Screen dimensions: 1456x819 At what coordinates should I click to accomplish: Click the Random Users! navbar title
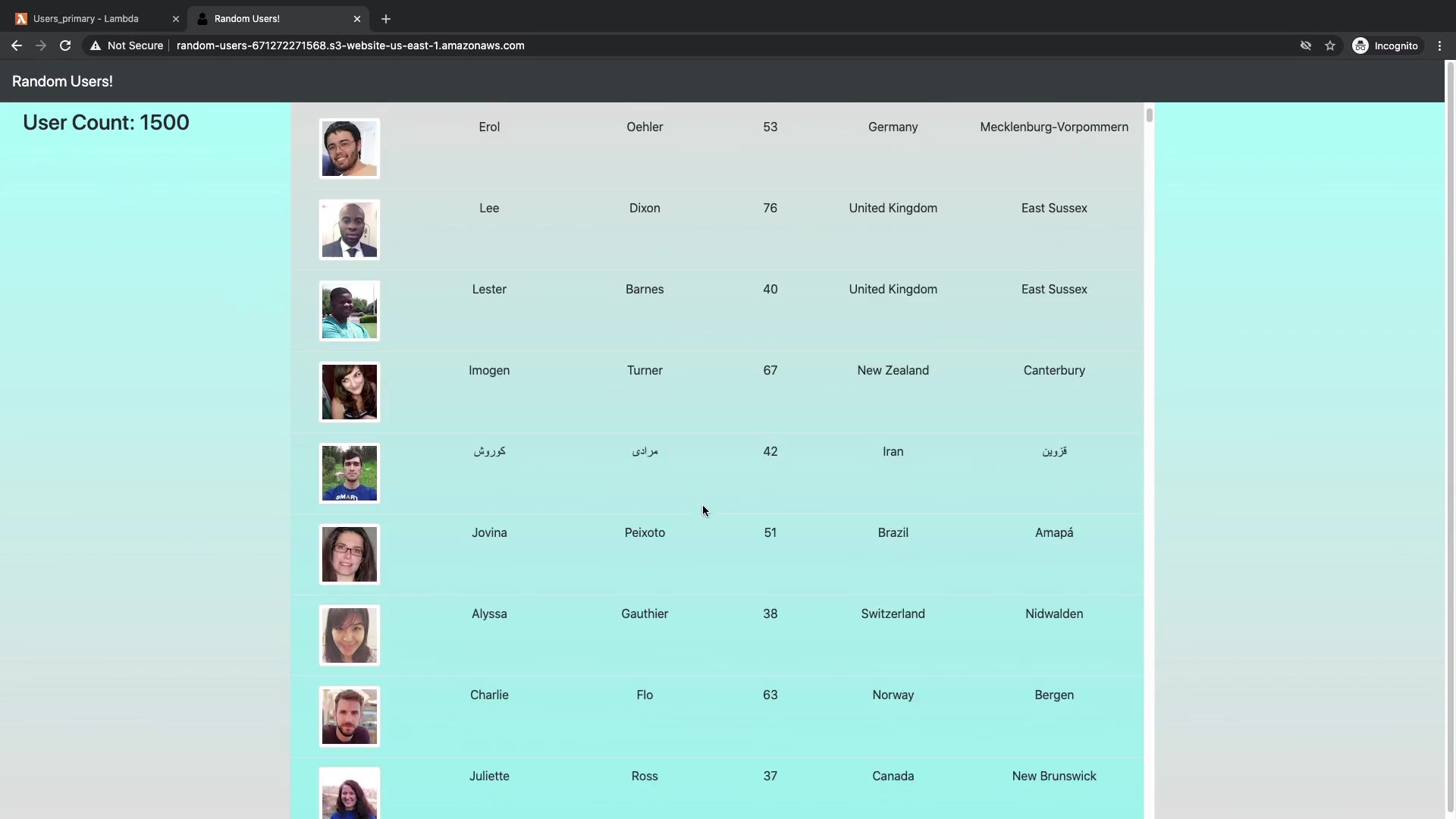pyautogui.click(x=62, y=81)
